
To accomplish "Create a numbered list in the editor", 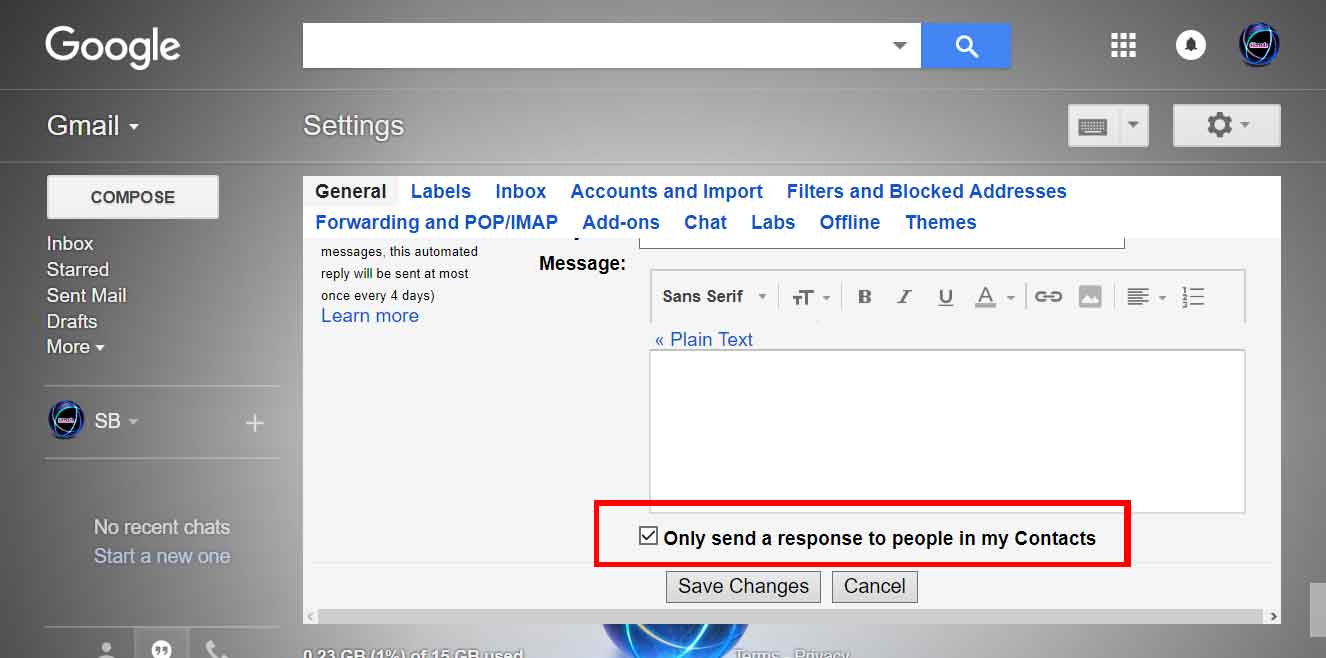I will pos(1193,296).
